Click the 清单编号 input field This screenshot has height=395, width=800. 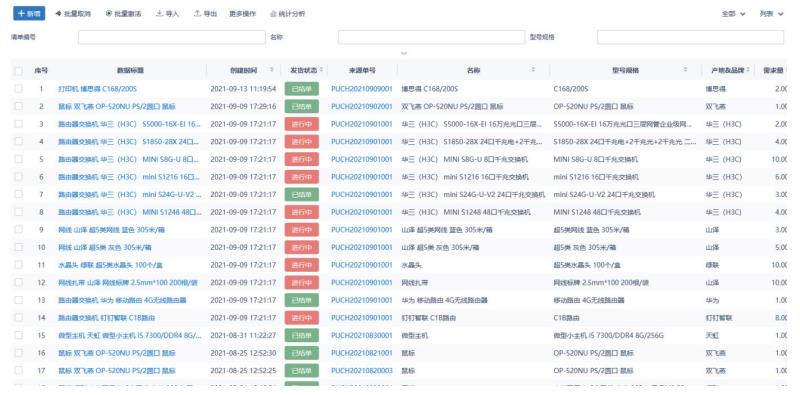(171, 37)
